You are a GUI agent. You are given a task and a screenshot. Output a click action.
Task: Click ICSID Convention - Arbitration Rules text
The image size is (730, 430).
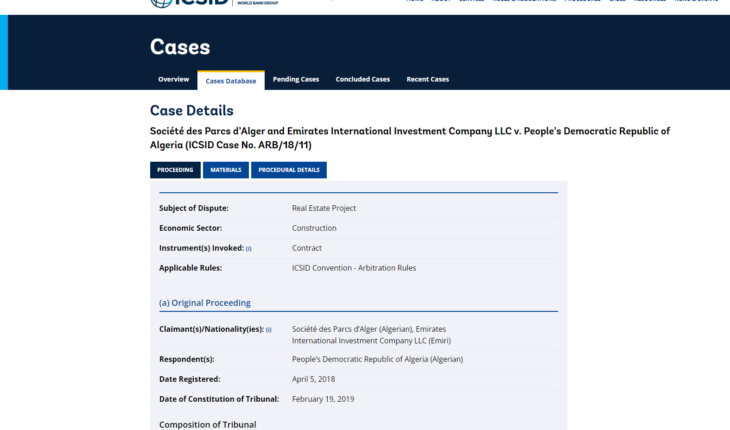click(x=354, y=268)
